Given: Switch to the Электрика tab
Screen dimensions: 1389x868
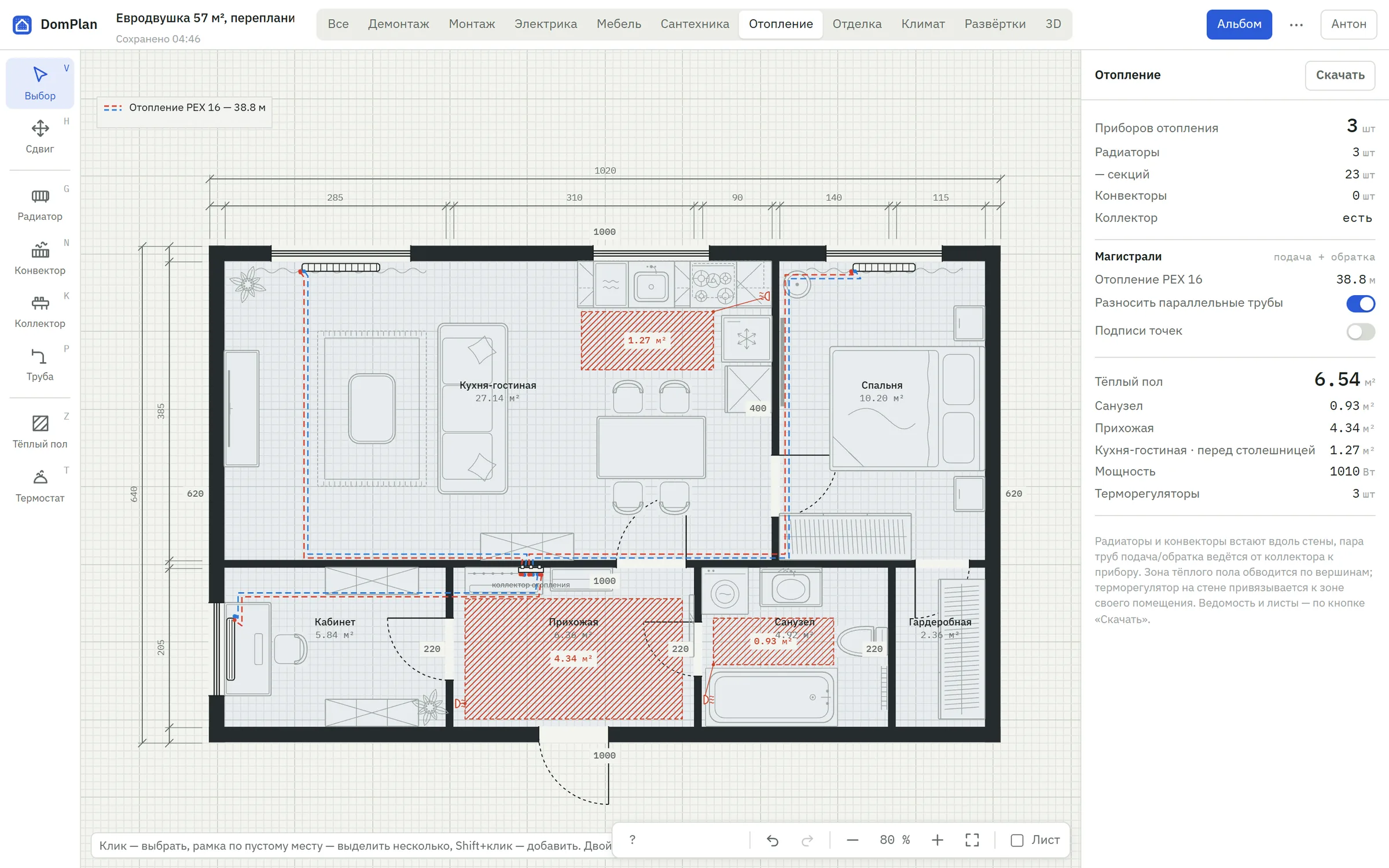Looking at the screenshot, I should [545, 24].
